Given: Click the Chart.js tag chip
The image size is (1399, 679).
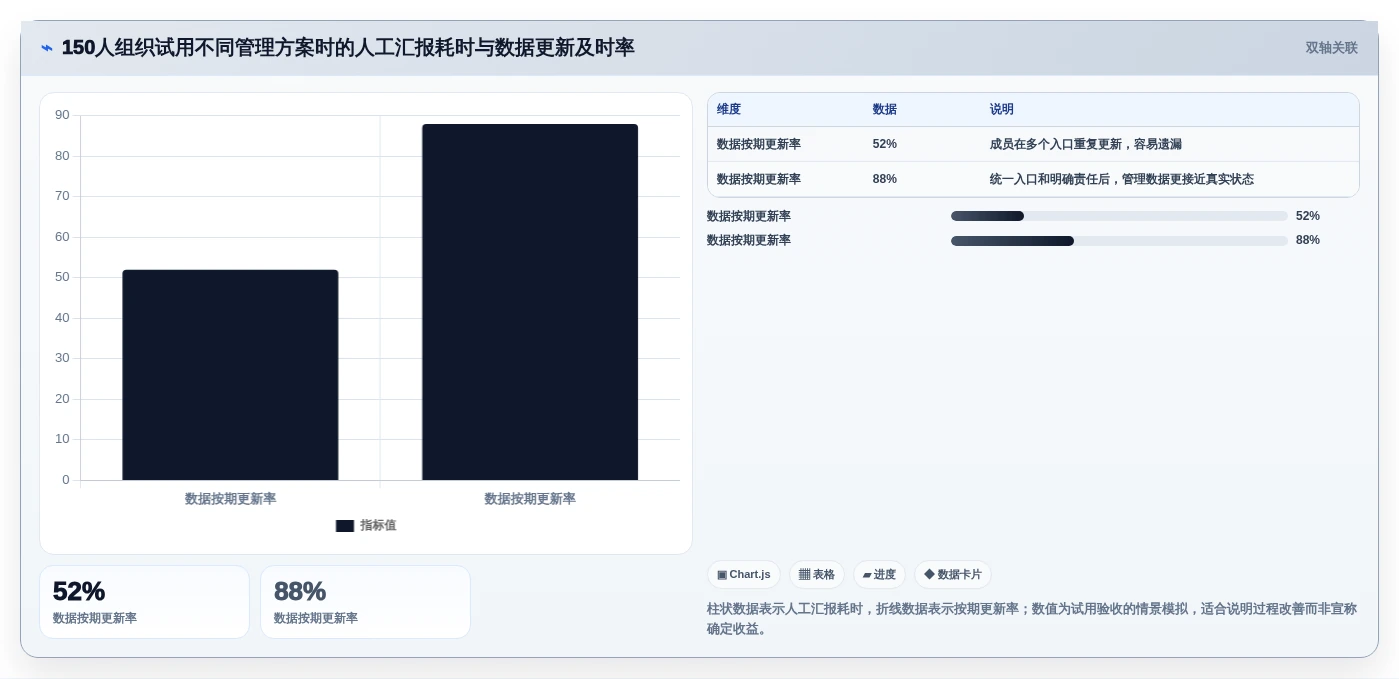Looking at the screenshot, I should pos(744,575).
